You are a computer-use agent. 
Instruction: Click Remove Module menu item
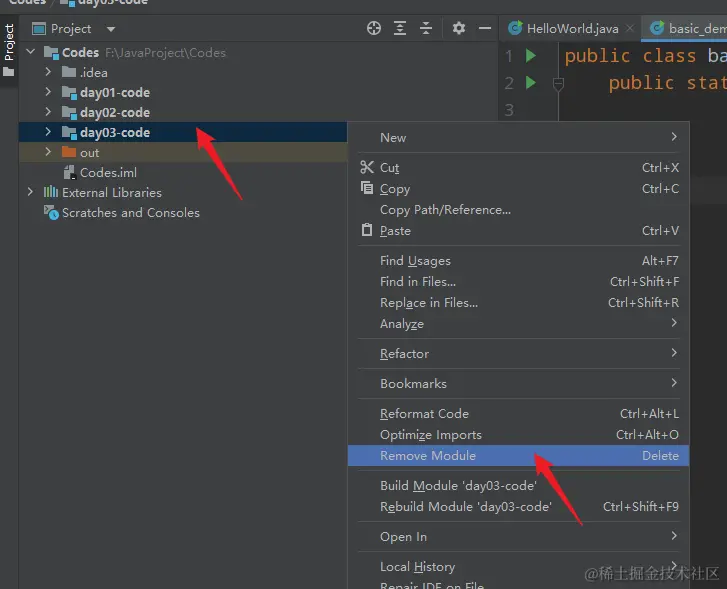point(518,455)
